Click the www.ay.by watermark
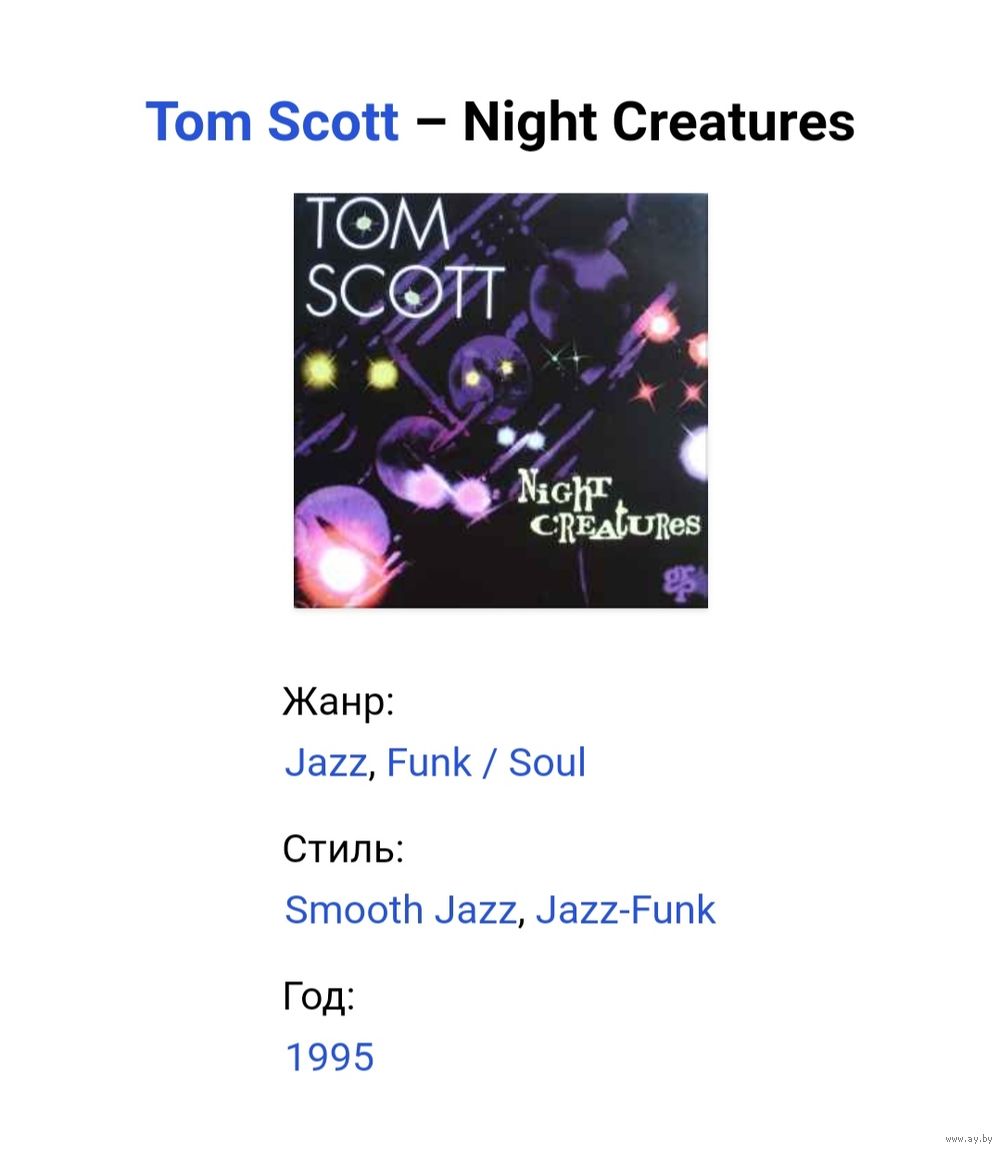Viewport: 1000px width, 1150px height. [x=968, y=1138]
